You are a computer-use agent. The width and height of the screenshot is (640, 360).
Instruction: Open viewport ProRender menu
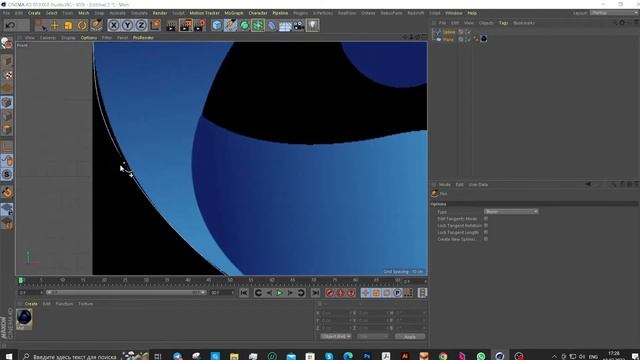[143, 38]
